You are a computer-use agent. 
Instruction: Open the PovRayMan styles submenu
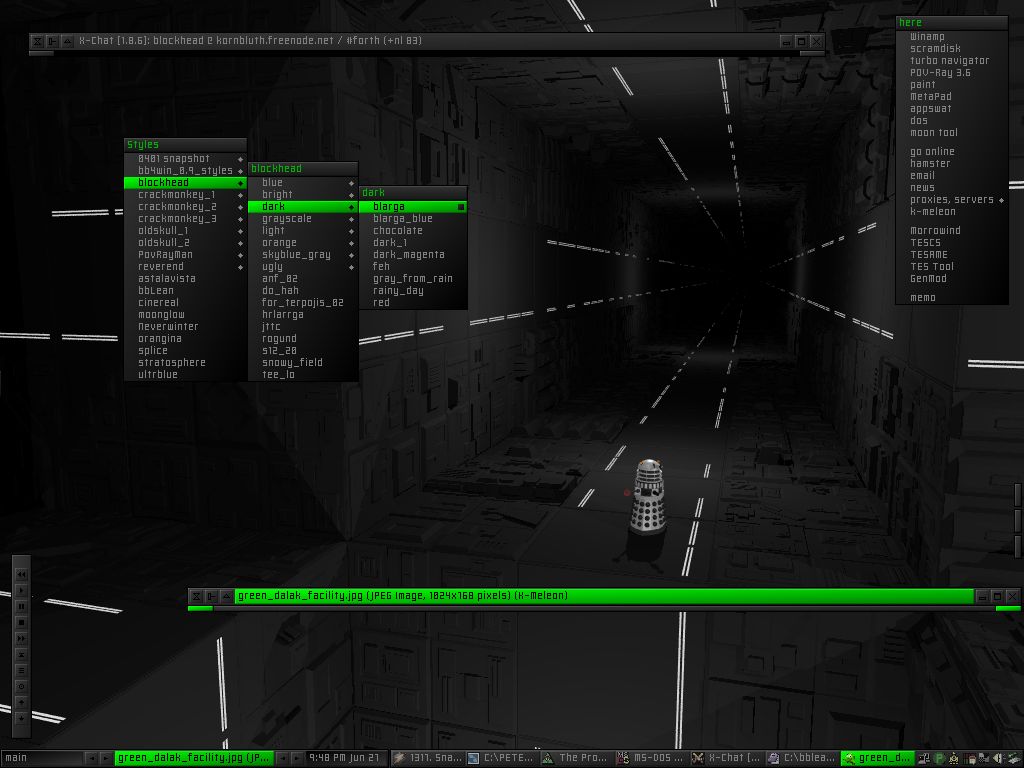[x=185, y=255]
